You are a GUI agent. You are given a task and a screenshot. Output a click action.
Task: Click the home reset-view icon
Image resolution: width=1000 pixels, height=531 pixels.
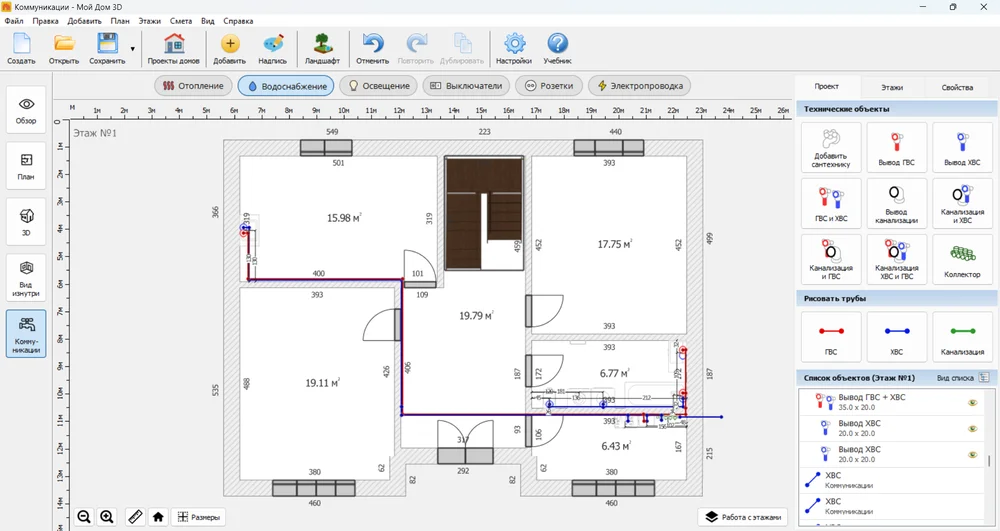pyautogui.click(x=158, y=517)
